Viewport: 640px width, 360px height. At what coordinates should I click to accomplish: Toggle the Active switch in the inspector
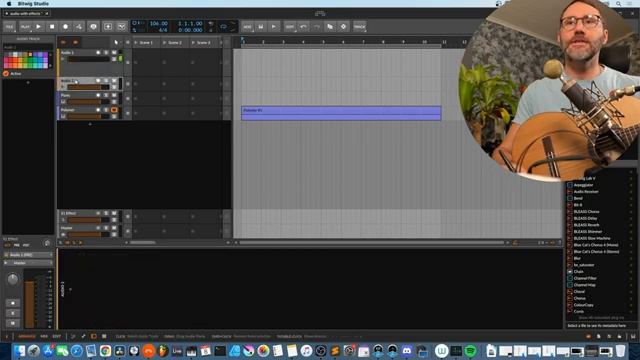(x=6, y=73)
